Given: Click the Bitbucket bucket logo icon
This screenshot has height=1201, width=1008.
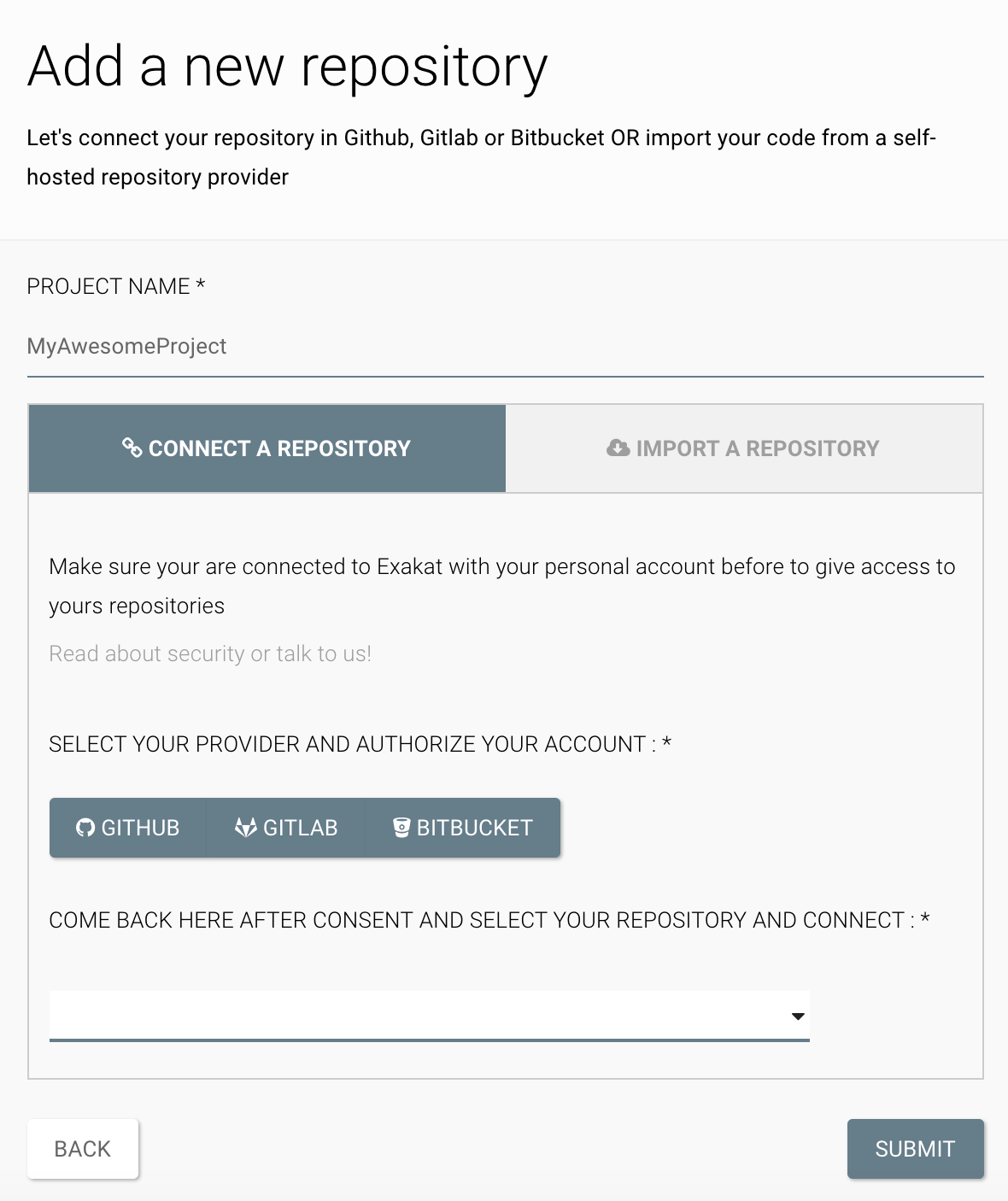Looking at the screenshot, I should [401, 827].
